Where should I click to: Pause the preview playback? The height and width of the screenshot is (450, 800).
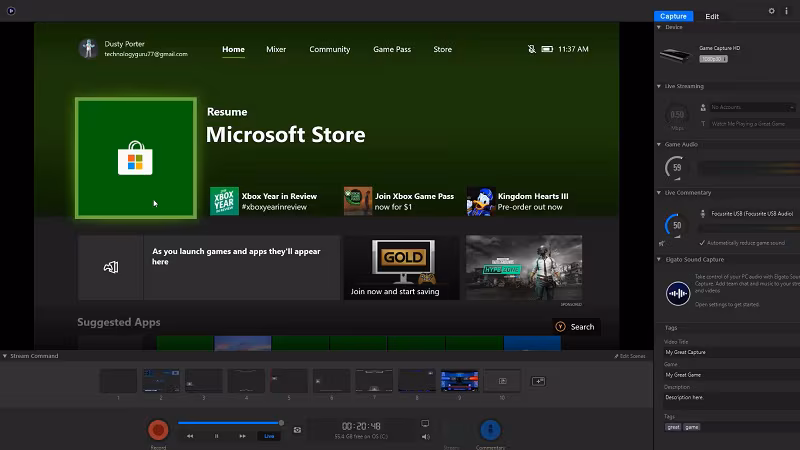(216, 436)
